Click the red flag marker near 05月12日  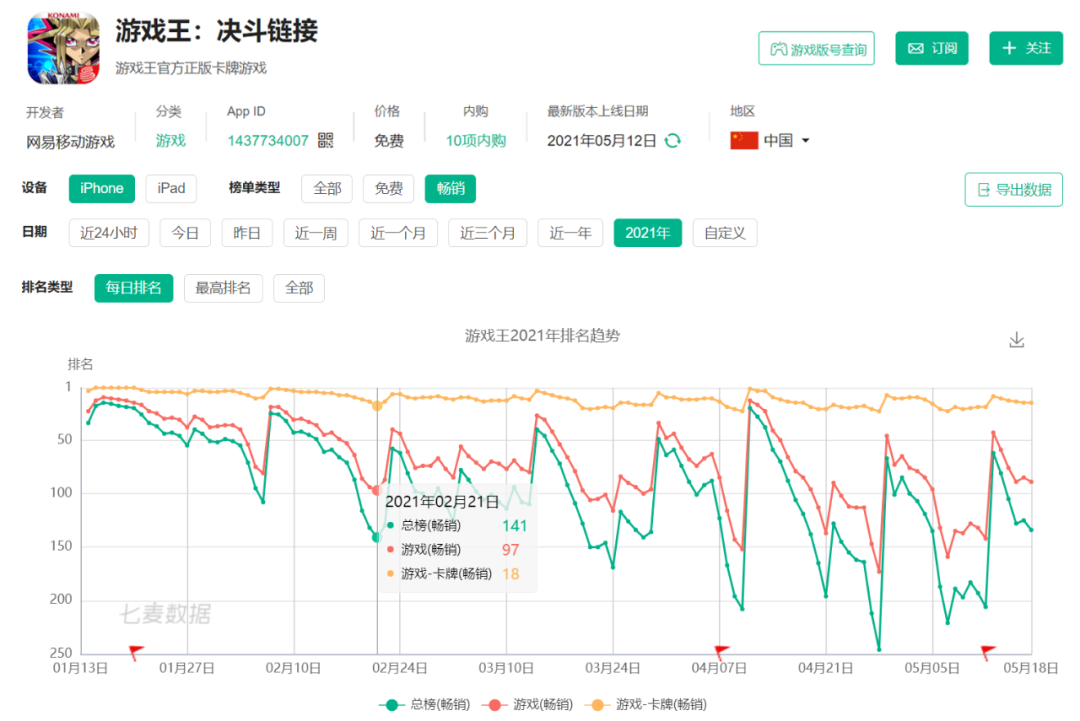[x=988, y=651]
